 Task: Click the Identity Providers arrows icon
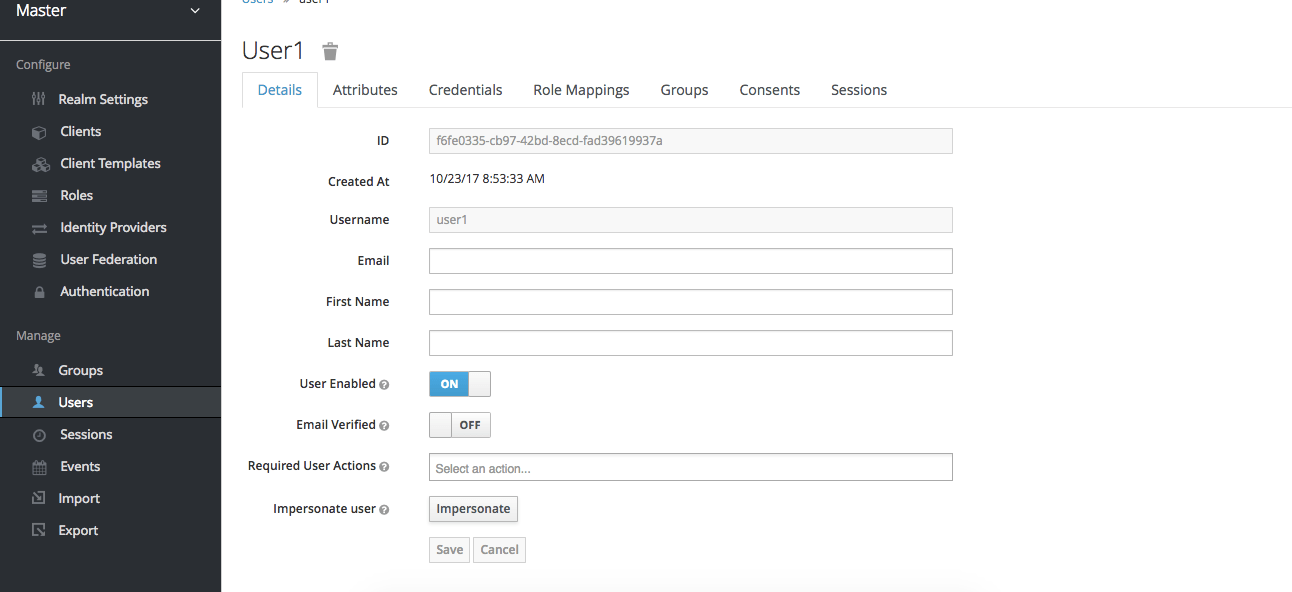coord(39,228)
